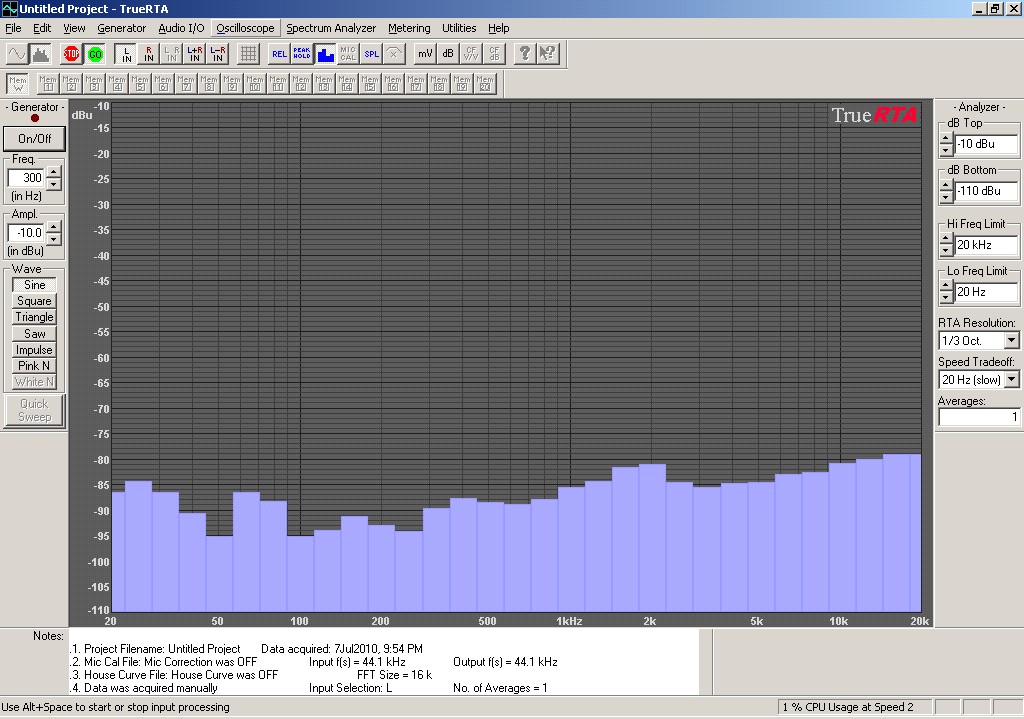Select the L IN input button
Screen dimensions: 1024x719
pos(126,54)
